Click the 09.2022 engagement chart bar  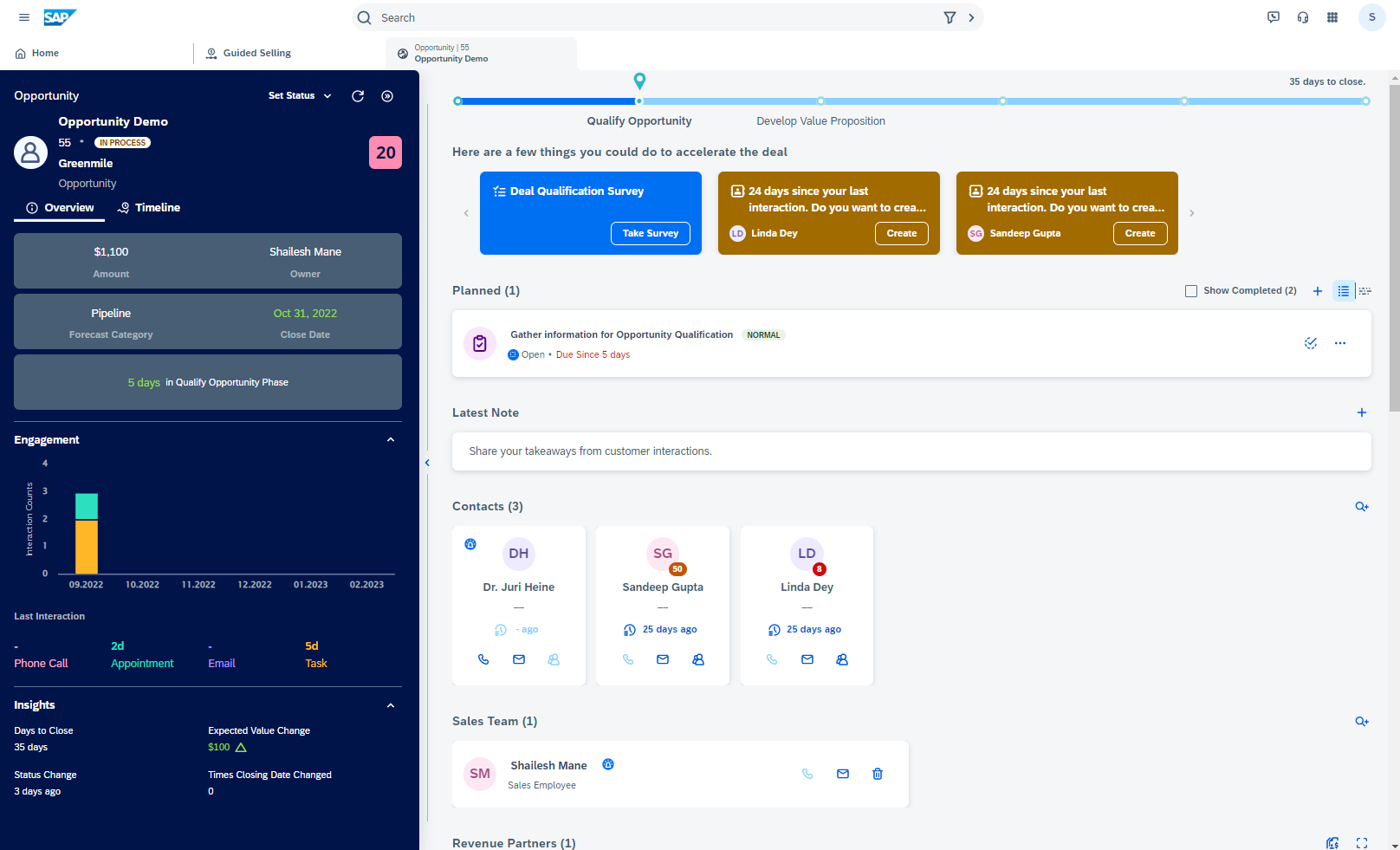[87, 534]
